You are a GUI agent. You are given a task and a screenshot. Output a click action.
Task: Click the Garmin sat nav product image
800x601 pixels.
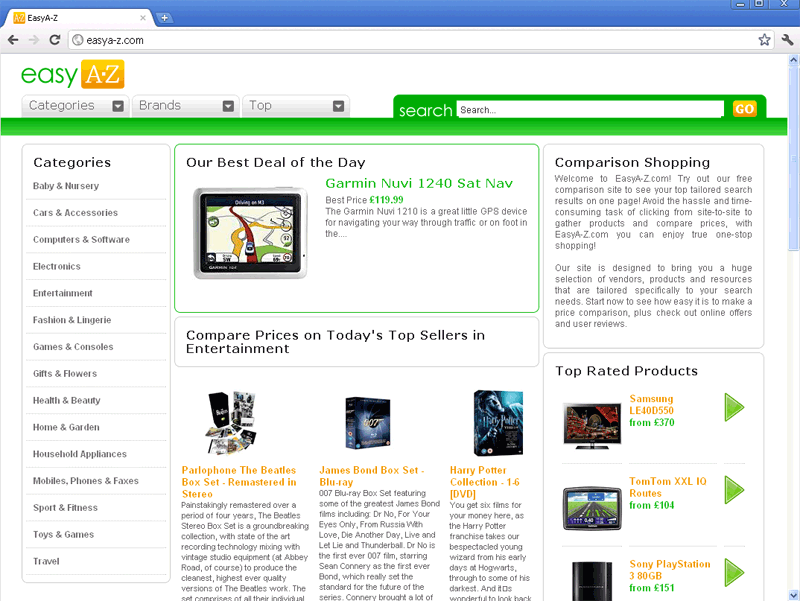coord(250,233)
